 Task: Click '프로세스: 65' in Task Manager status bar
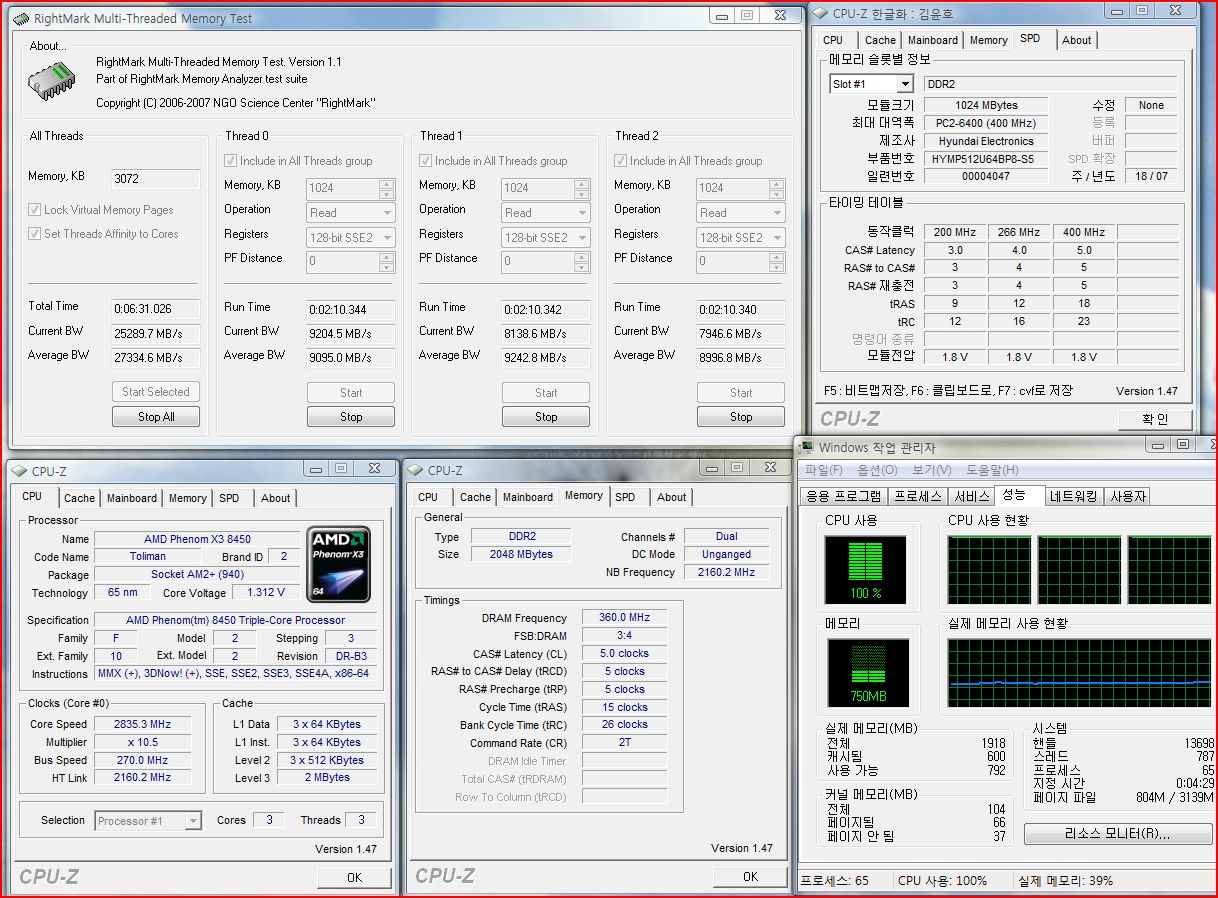(x=835, y=881)
